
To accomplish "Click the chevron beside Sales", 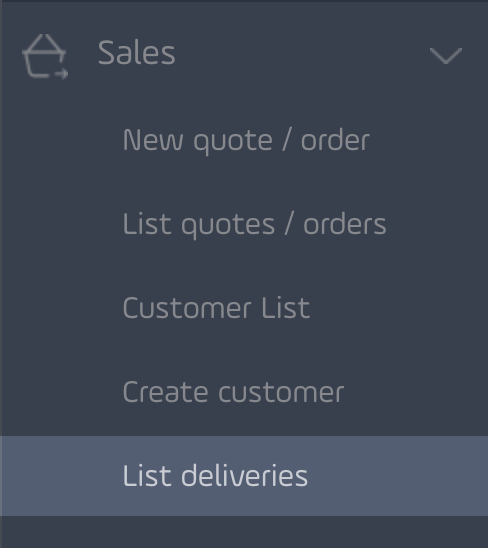I will point(446,56).
